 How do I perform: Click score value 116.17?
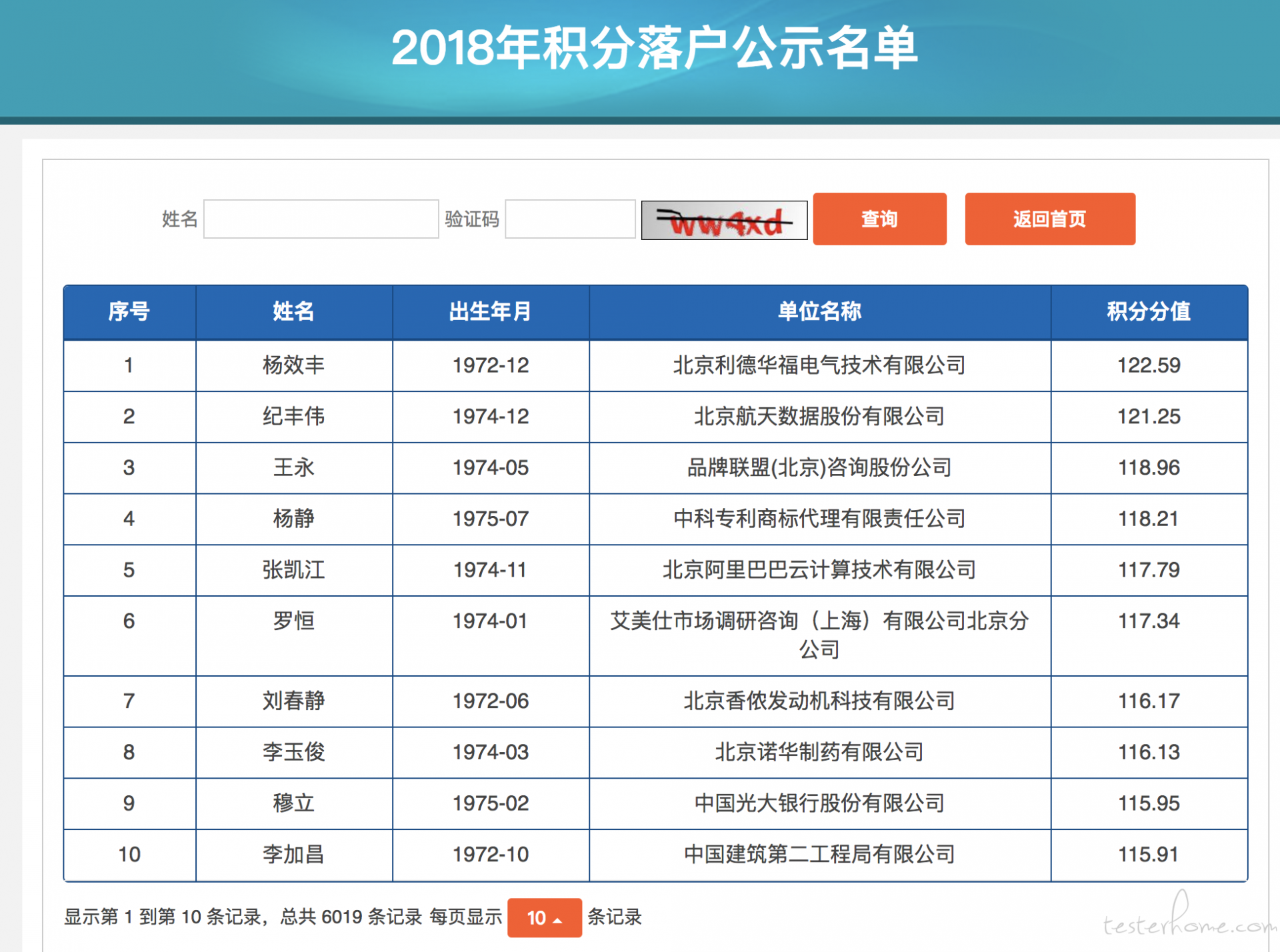(x=1149, y=701)
